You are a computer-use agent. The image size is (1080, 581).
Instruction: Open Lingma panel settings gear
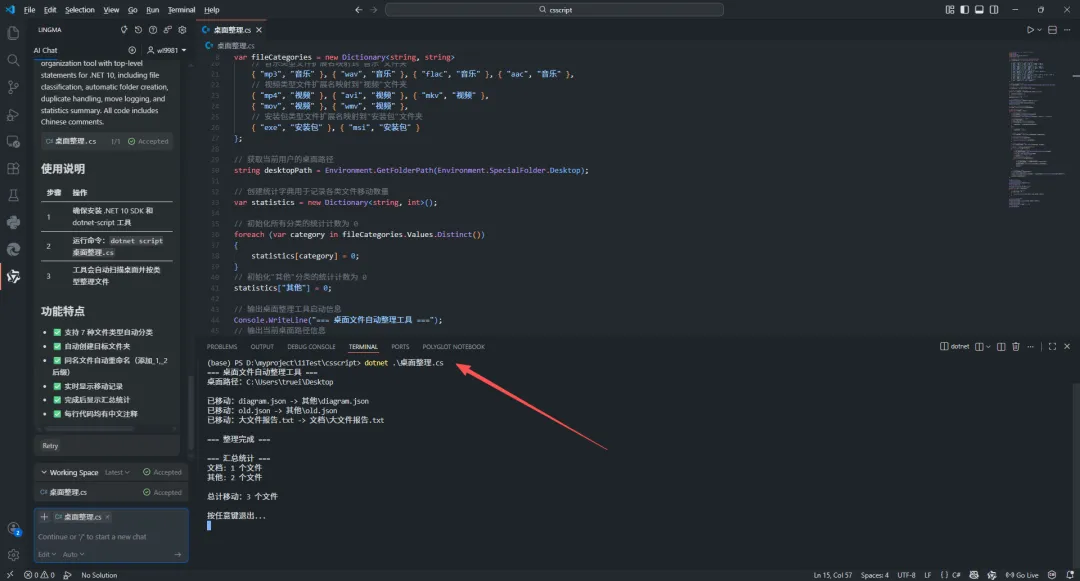tap(183, 30)
